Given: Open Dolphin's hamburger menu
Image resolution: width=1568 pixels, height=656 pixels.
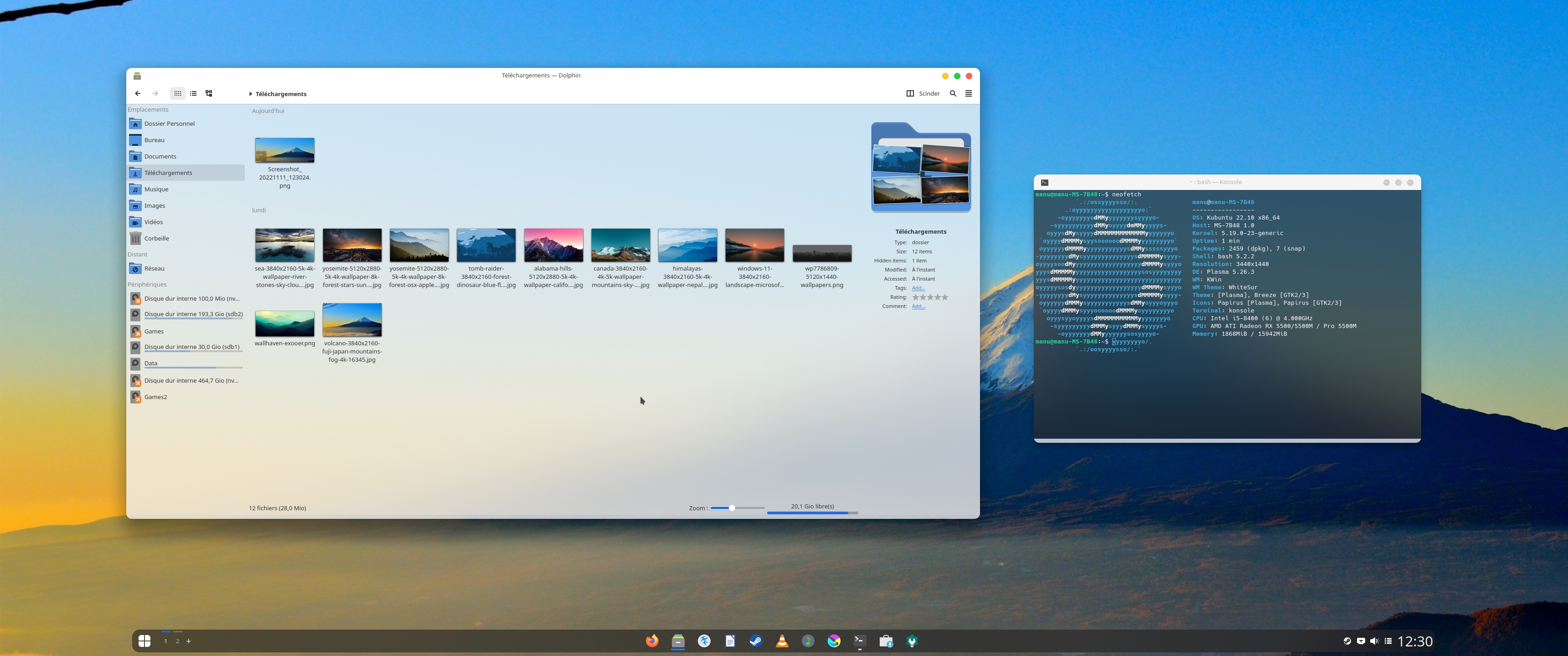Looking at the screenshot, I should 969,93.
